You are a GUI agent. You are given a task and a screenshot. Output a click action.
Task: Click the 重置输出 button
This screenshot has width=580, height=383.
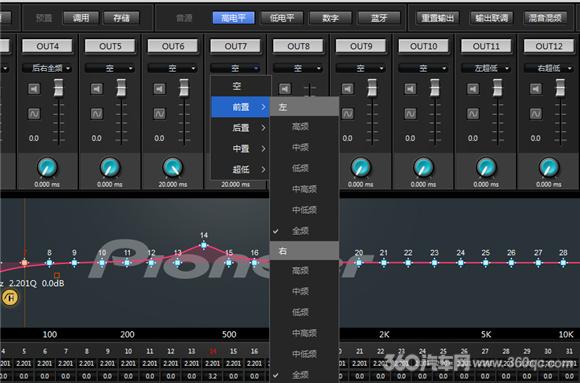[x=438, y=18]
